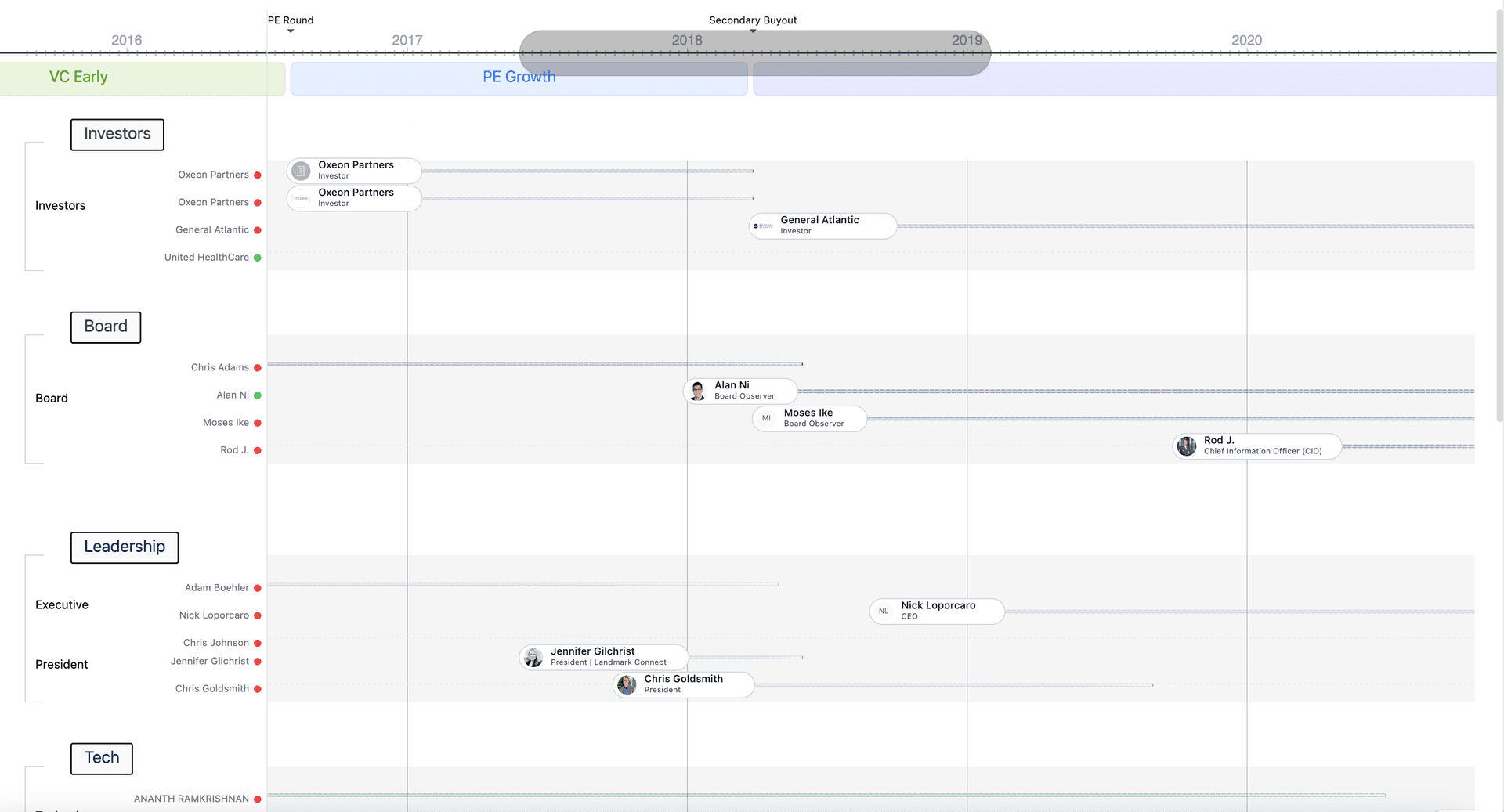The width and height of the screenshot is (1504, 812).
Task: Toggle the red dot beside Jennifer Gilchrist label
Action: pyautogui.click(x=258, y=662)
